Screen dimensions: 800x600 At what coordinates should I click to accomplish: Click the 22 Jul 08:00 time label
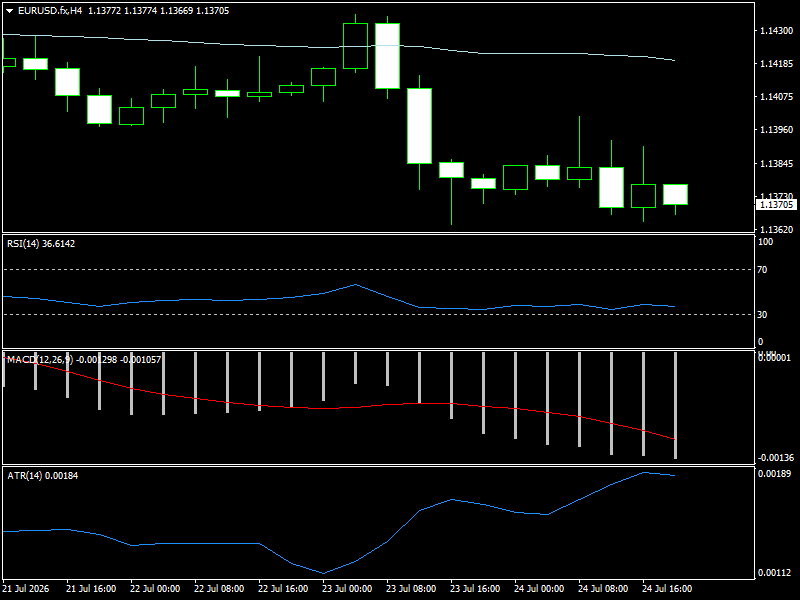coord(219,589)
